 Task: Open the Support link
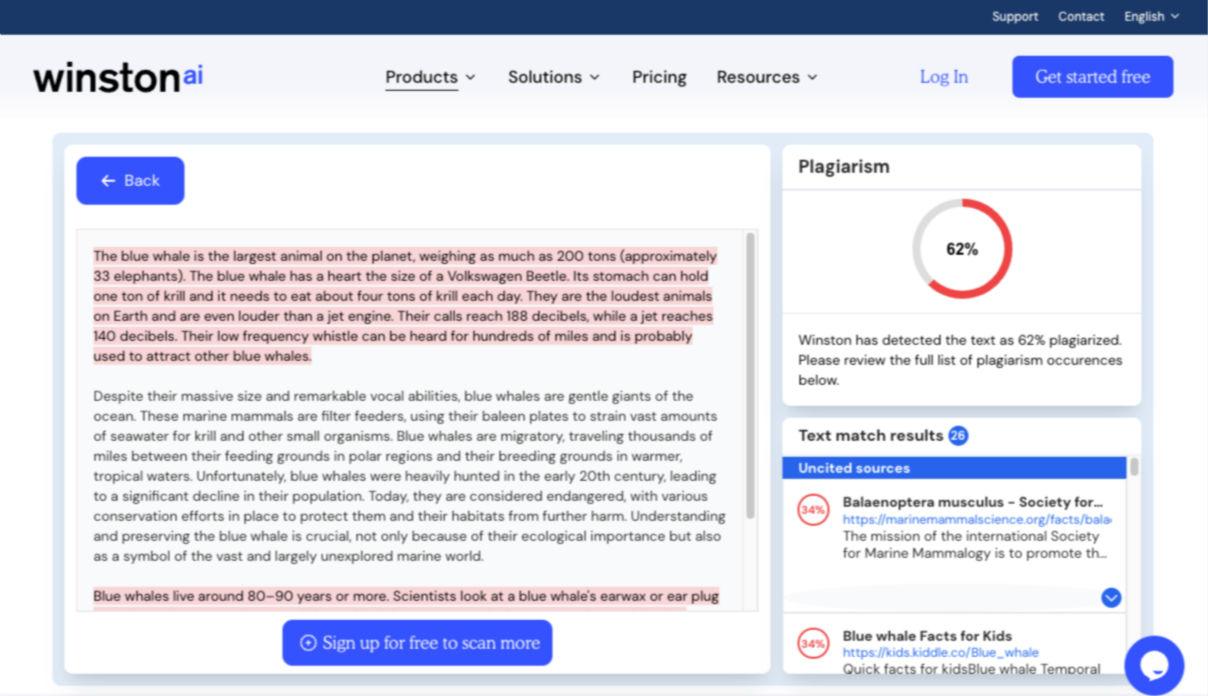click(x=1015, y=16)
